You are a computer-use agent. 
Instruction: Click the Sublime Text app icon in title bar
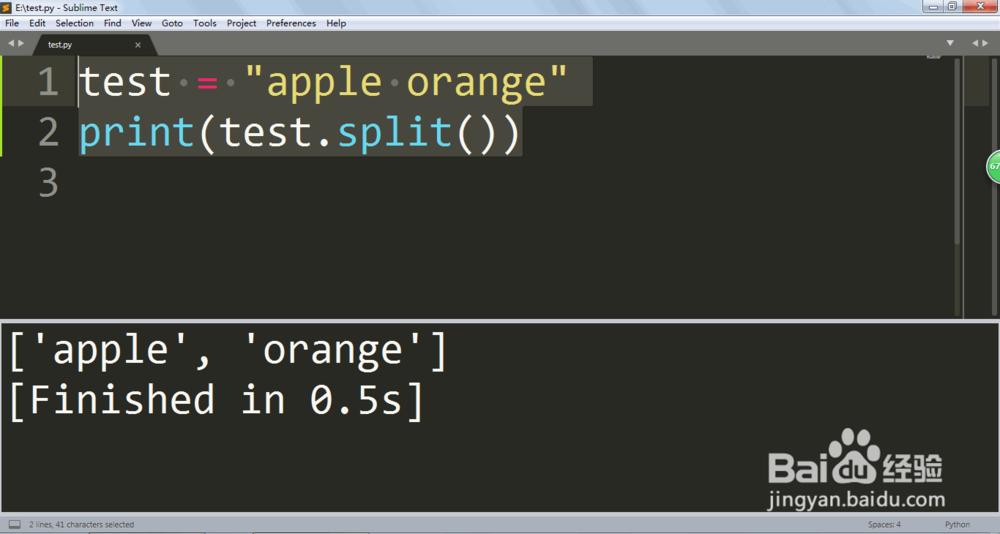coord(6,8)
